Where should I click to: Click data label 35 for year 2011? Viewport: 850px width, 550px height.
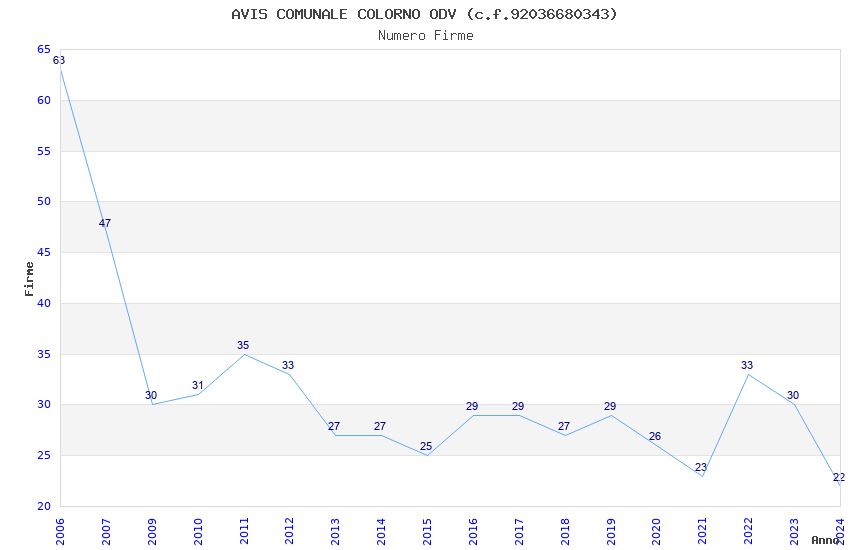pyautogui.click(x=243, y=345)
